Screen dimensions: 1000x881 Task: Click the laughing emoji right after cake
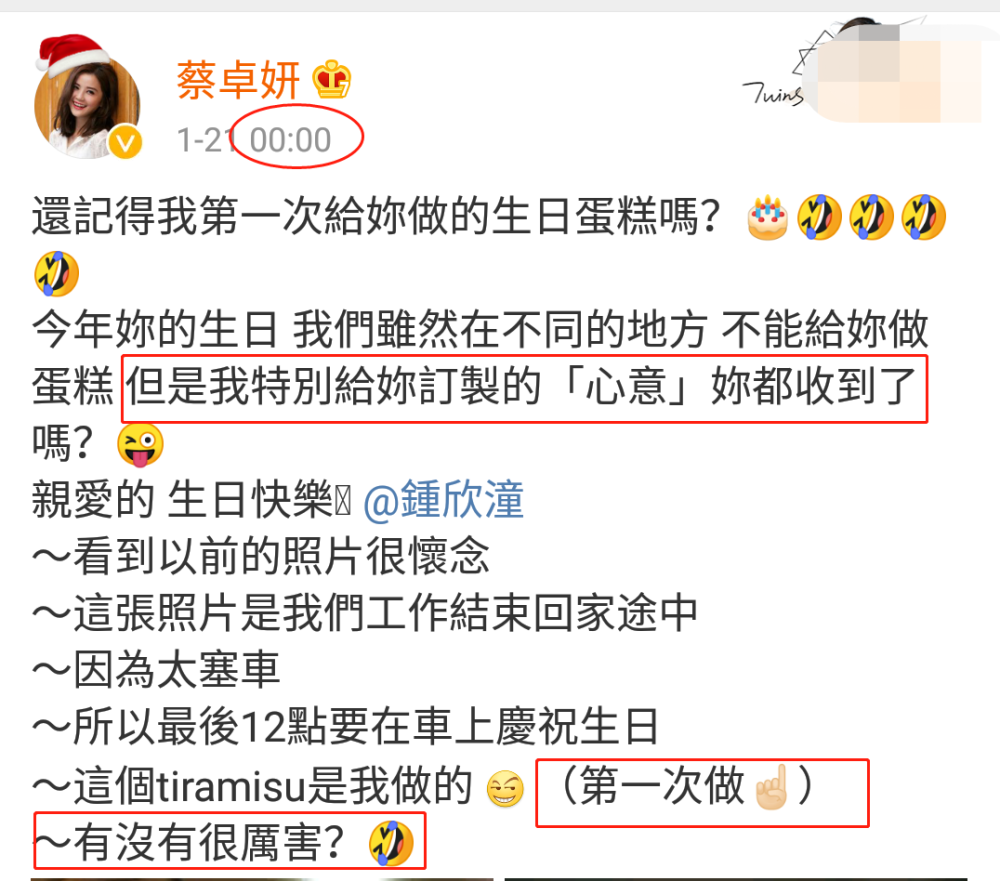coord(820,218)
